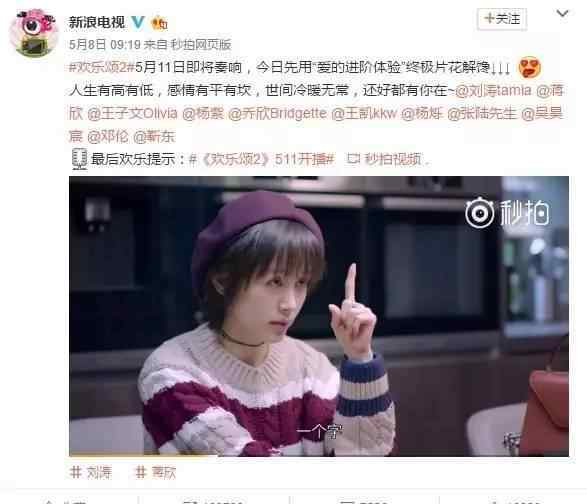Viewport: 587px width, 504px height.
Task: Play the embedded video thumbnail
Action: [319, 316]
